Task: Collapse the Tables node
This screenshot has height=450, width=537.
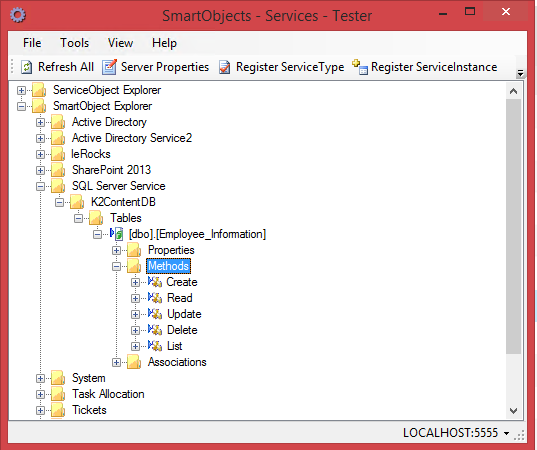Action: pos(78,218)
